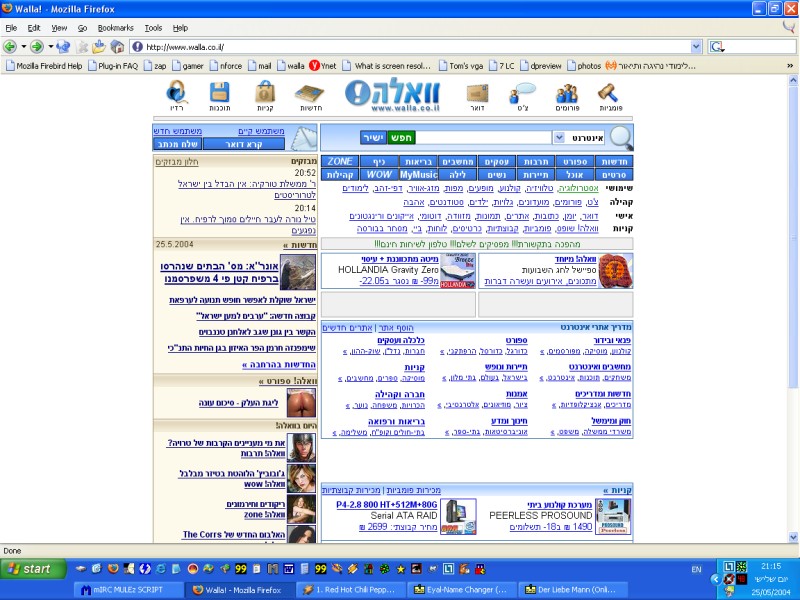Click into the Walla search text field
The width and height of the screenshot is (800, 600).
(x=484, y=138)
